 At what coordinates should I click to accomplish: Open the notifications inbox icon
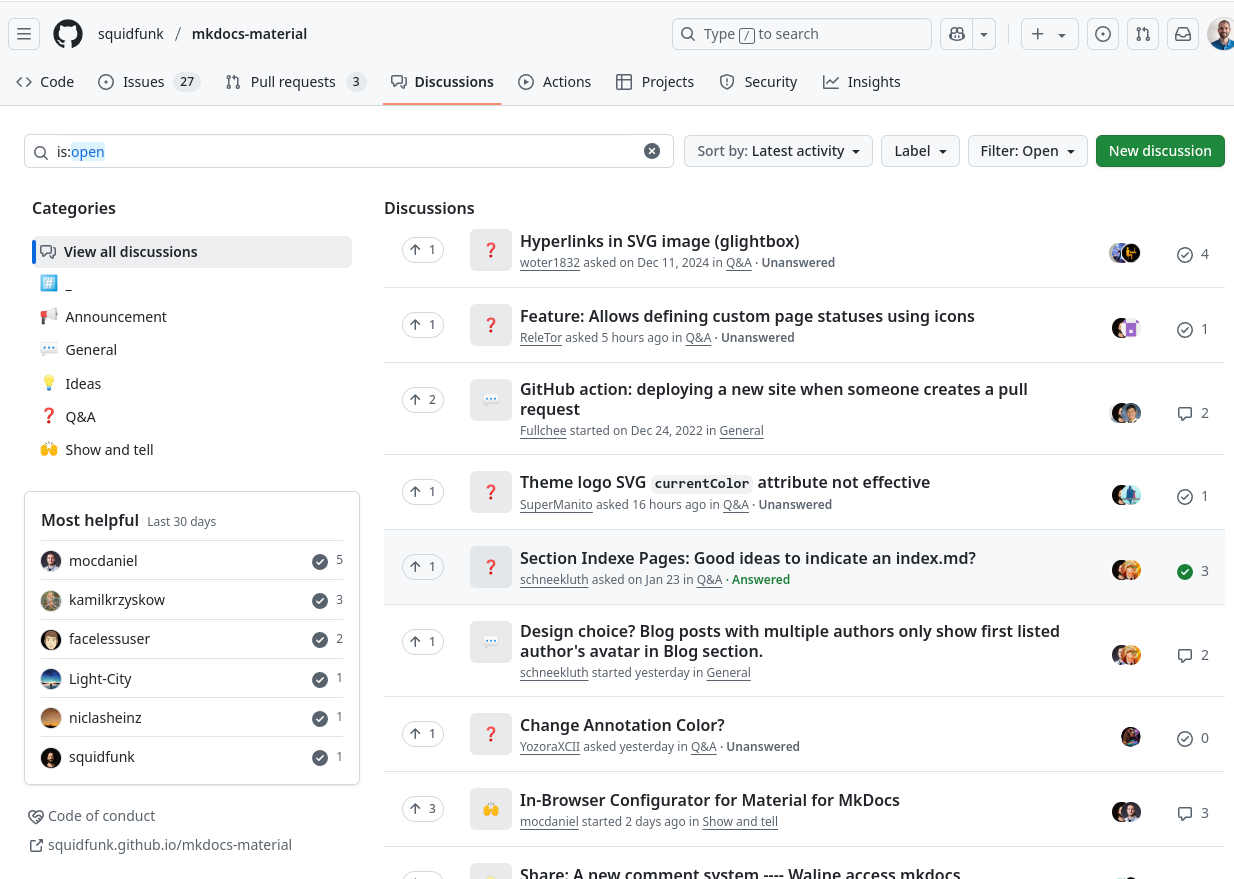pyautogui.click(x=1183, y=34)
